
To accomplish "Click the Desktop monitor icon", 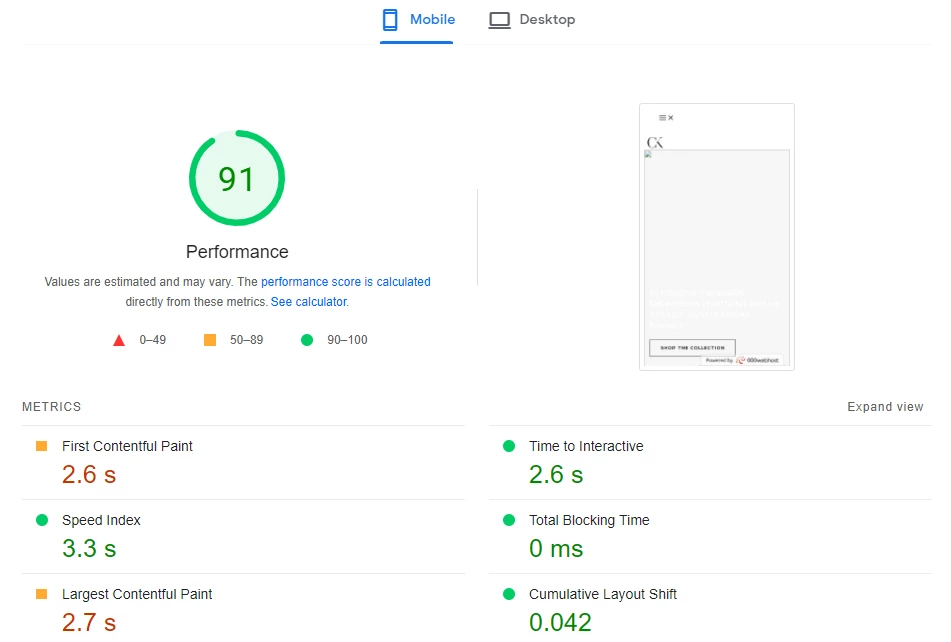I will tap(499, 20).
